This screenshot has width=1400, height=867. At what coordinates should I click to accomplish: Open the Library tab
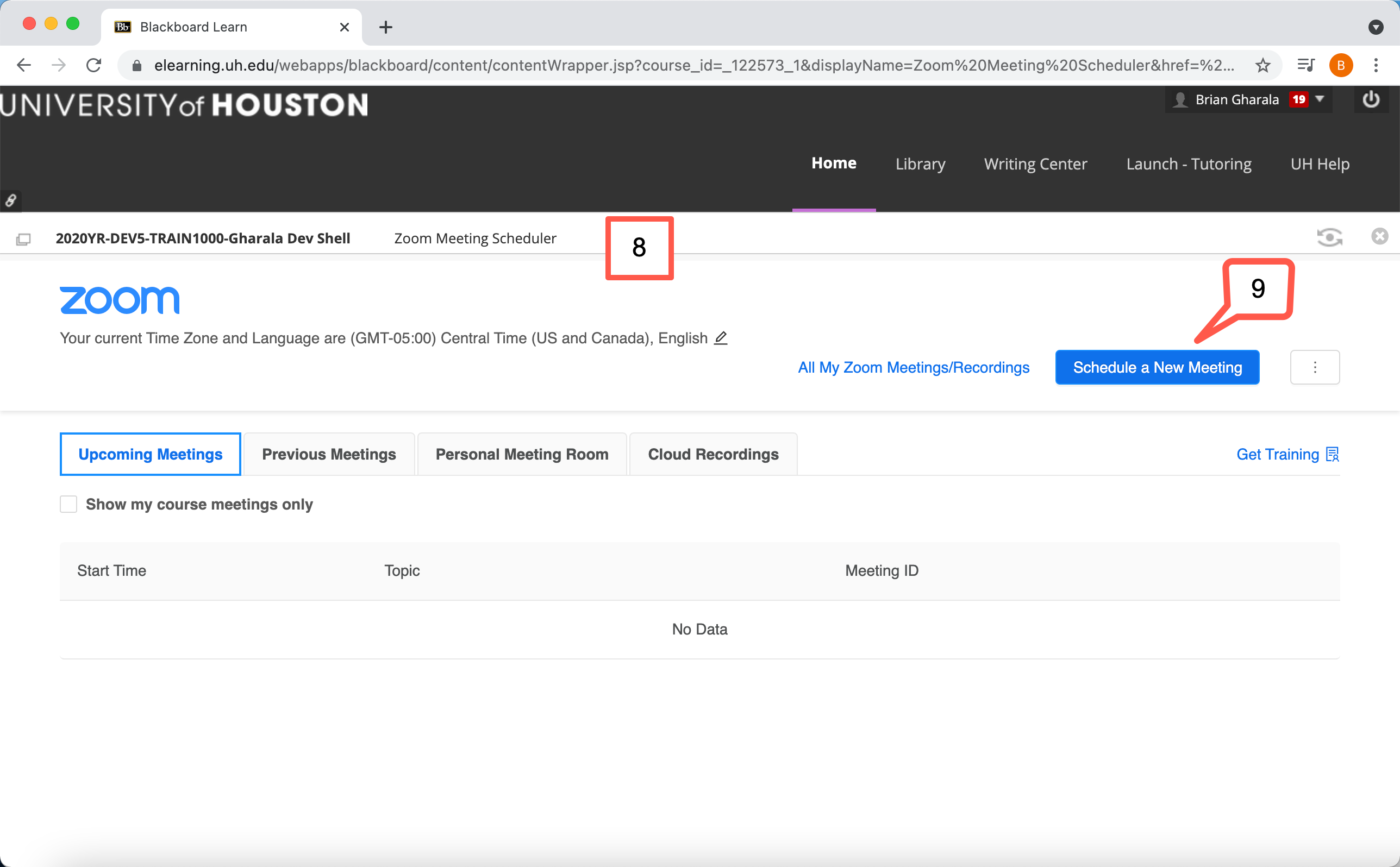[920, 164]
